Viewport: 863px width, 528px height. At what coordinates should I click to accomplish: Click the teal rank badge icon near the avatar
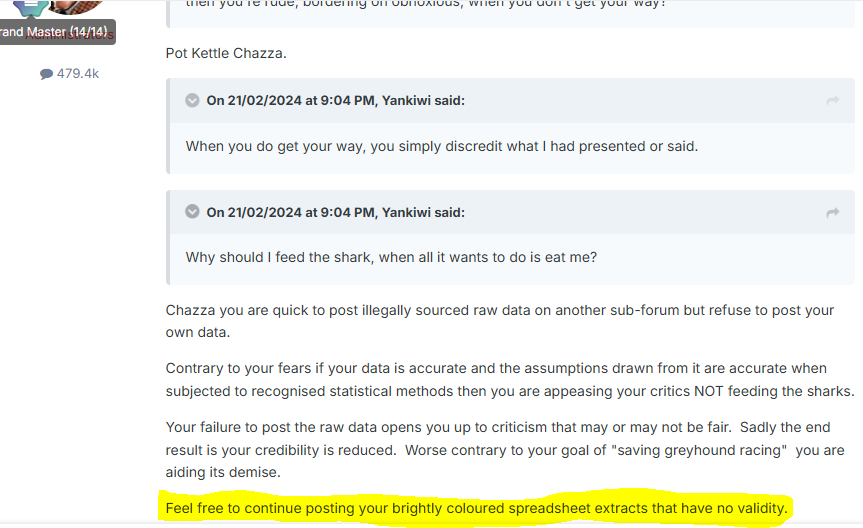pos(30,7)
